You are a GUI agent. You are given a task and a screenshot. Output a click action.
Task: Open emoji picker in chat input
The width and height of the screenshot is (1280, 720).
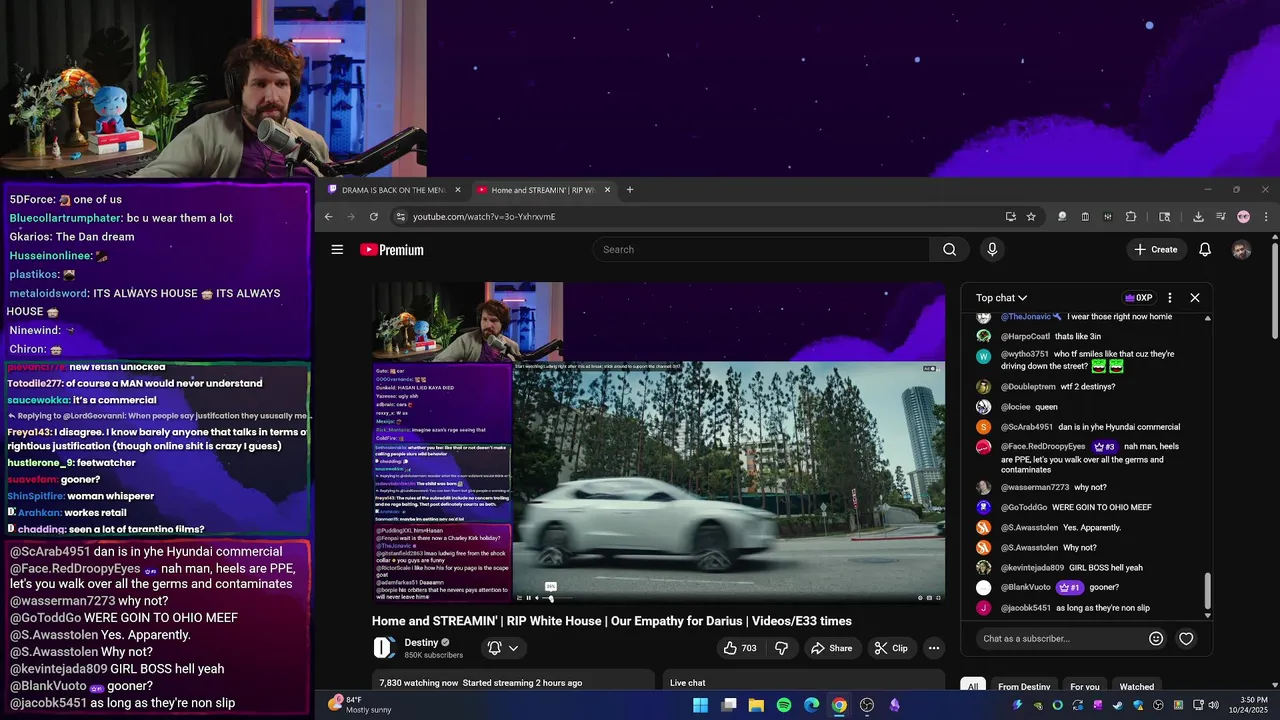point(1156,639)
